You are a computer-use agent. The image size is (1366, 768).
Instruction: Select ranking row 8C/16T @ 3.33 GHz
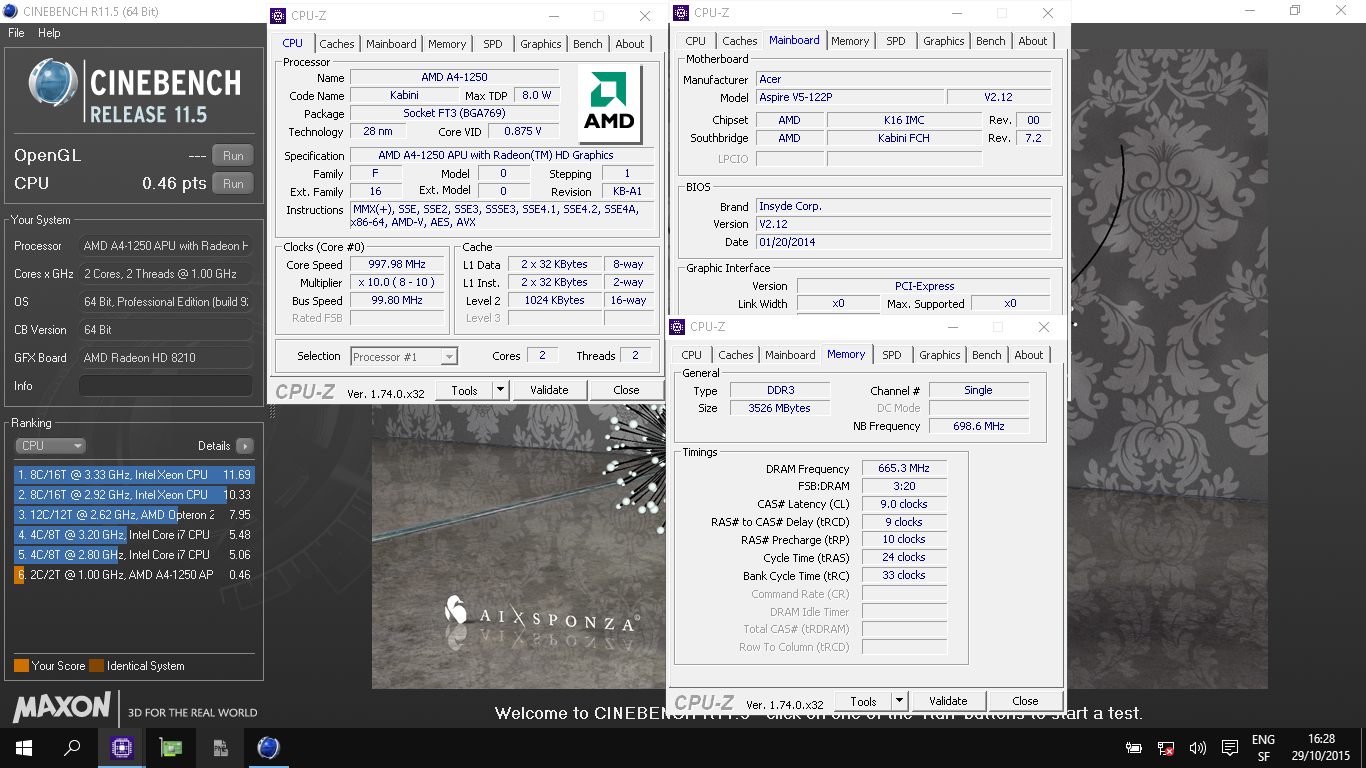point(135,475)
